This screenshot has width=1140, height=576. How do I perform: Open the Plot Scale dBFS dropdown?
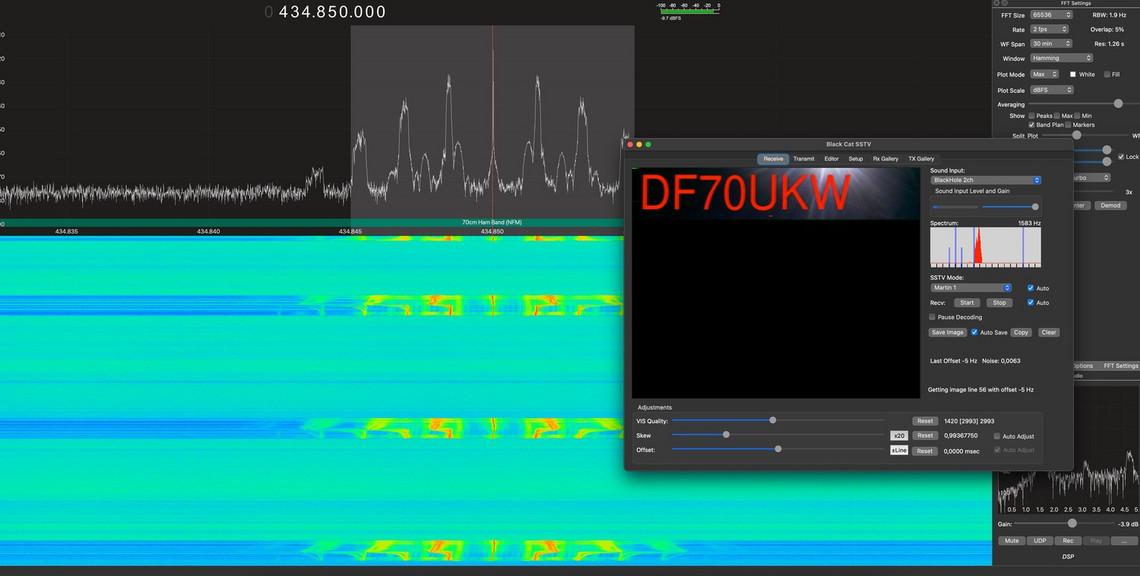point(1051,90)
